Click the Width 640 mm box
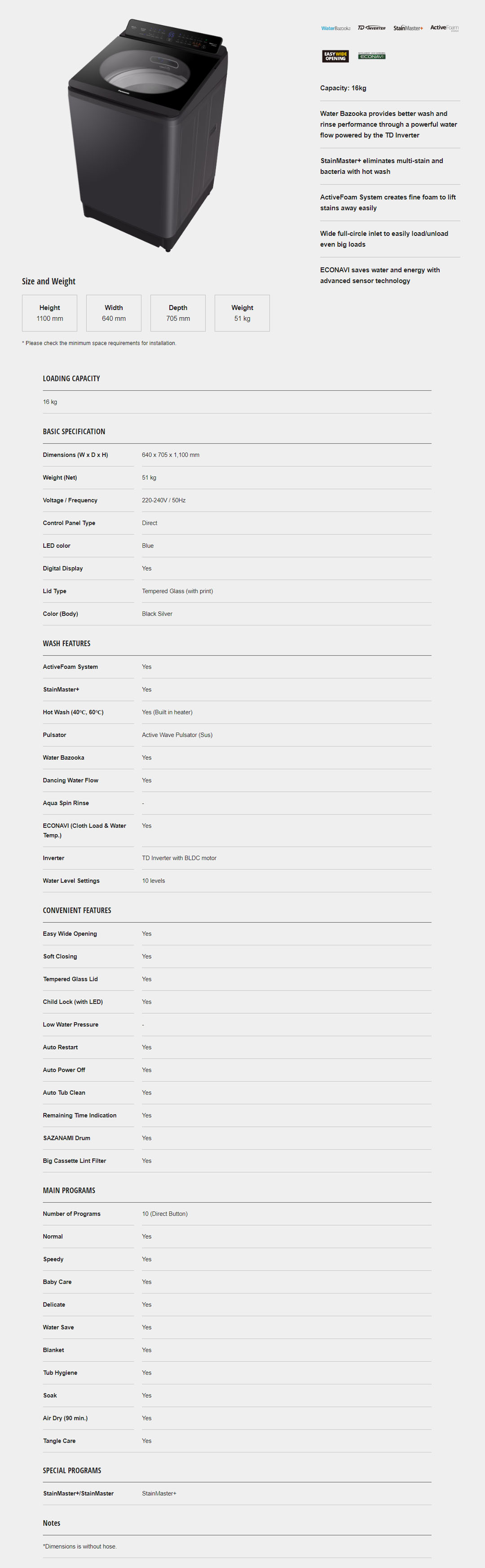Viewport: 485px width, 1568px height. pyautogui.click(x=114, y=313)
